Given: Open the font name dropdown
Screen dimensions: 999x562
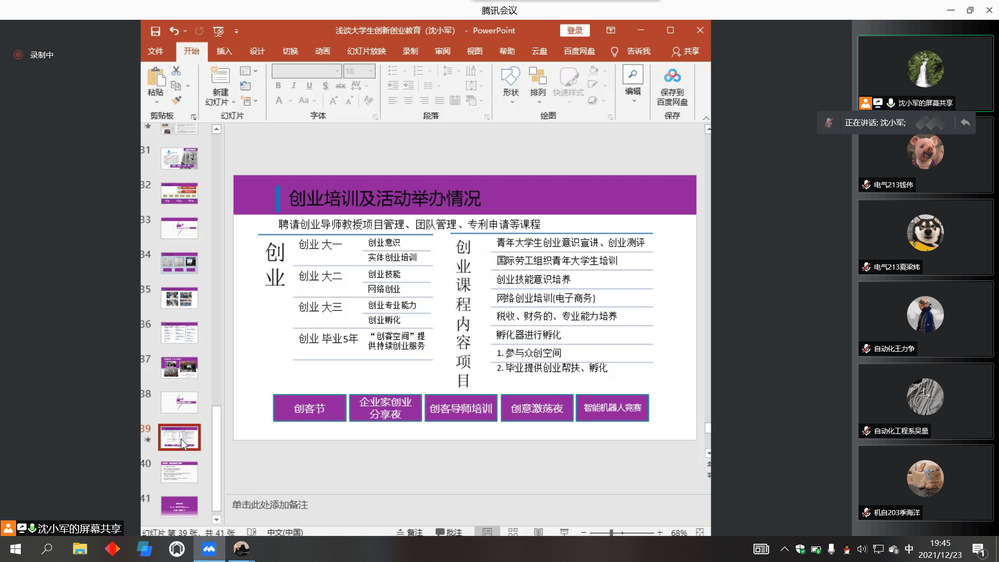Looking at the screenshot, I should 336,71.
